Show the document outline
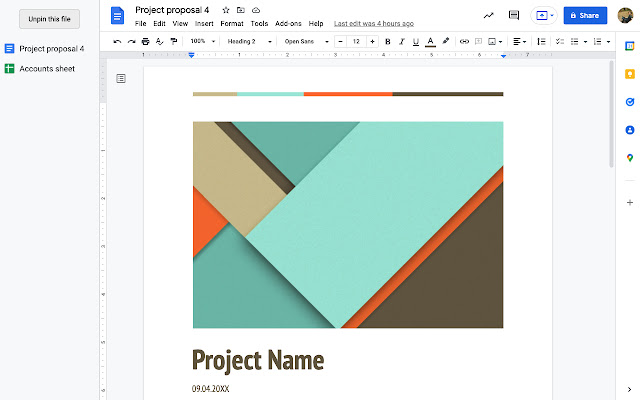 pos(121,78)
